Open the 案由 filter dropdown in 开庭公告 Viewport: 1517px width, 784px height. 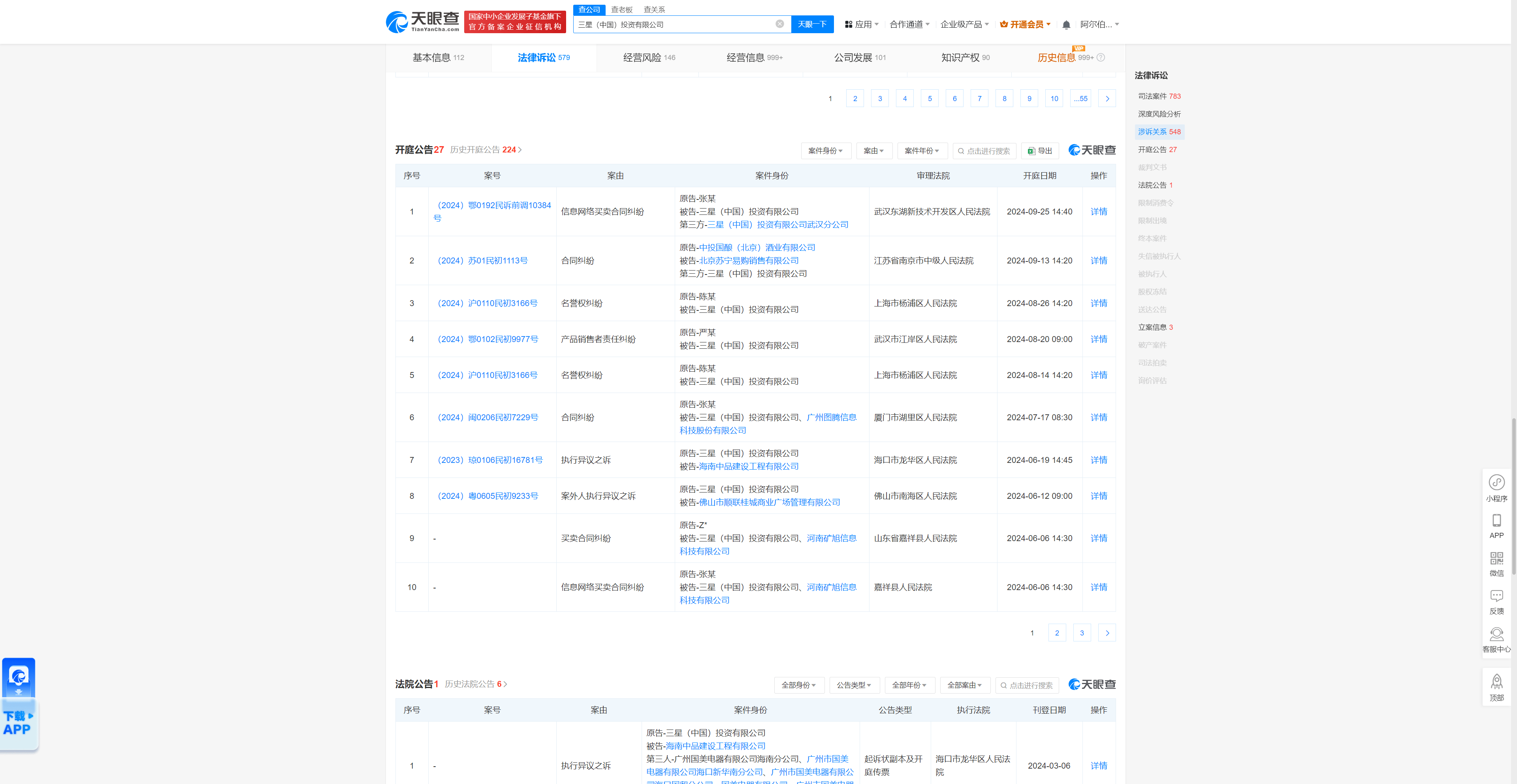[x=874, y=151]
